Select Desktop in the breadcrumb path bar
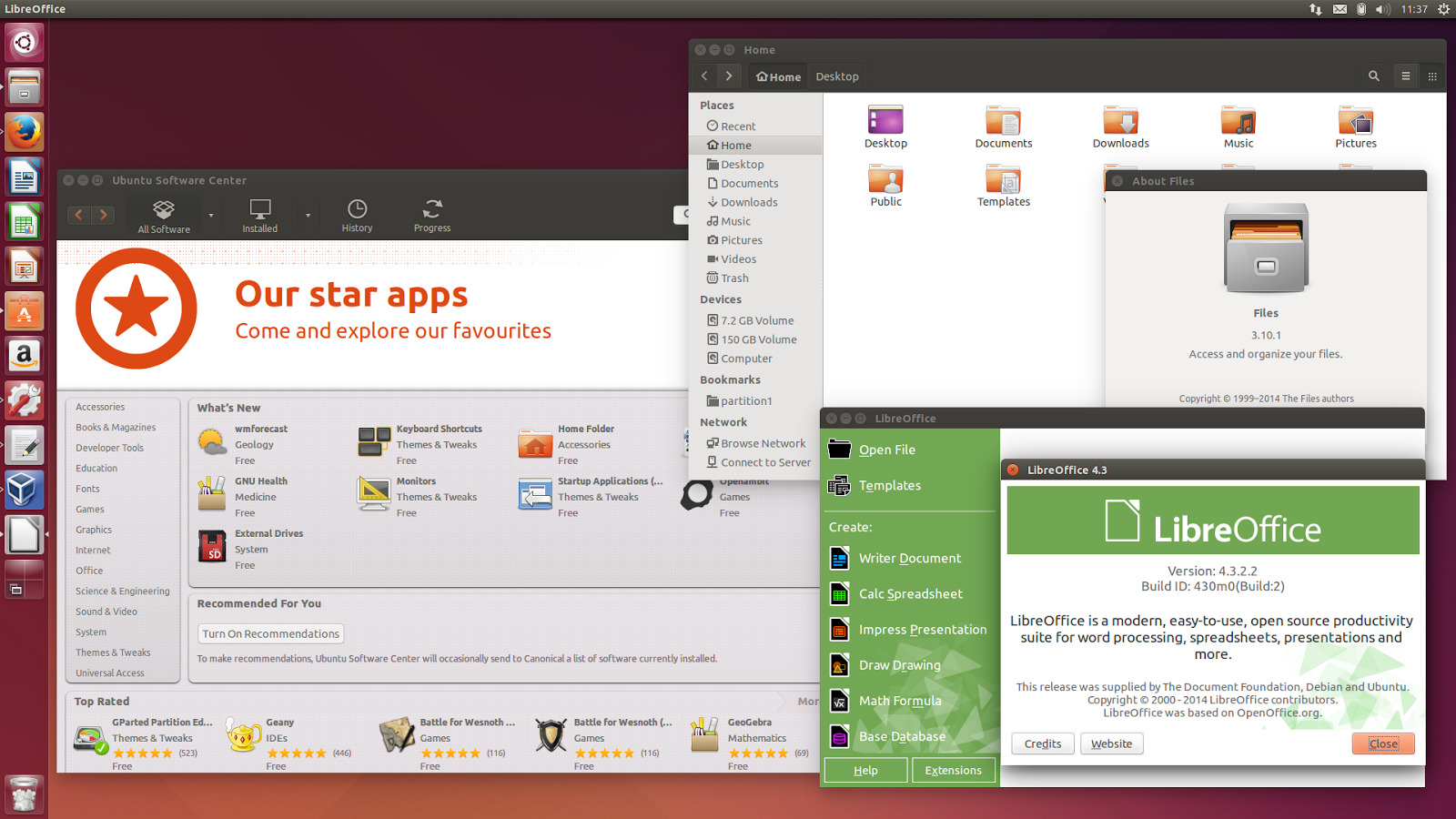Screen dimensions: 1456x819 (836, 76)
